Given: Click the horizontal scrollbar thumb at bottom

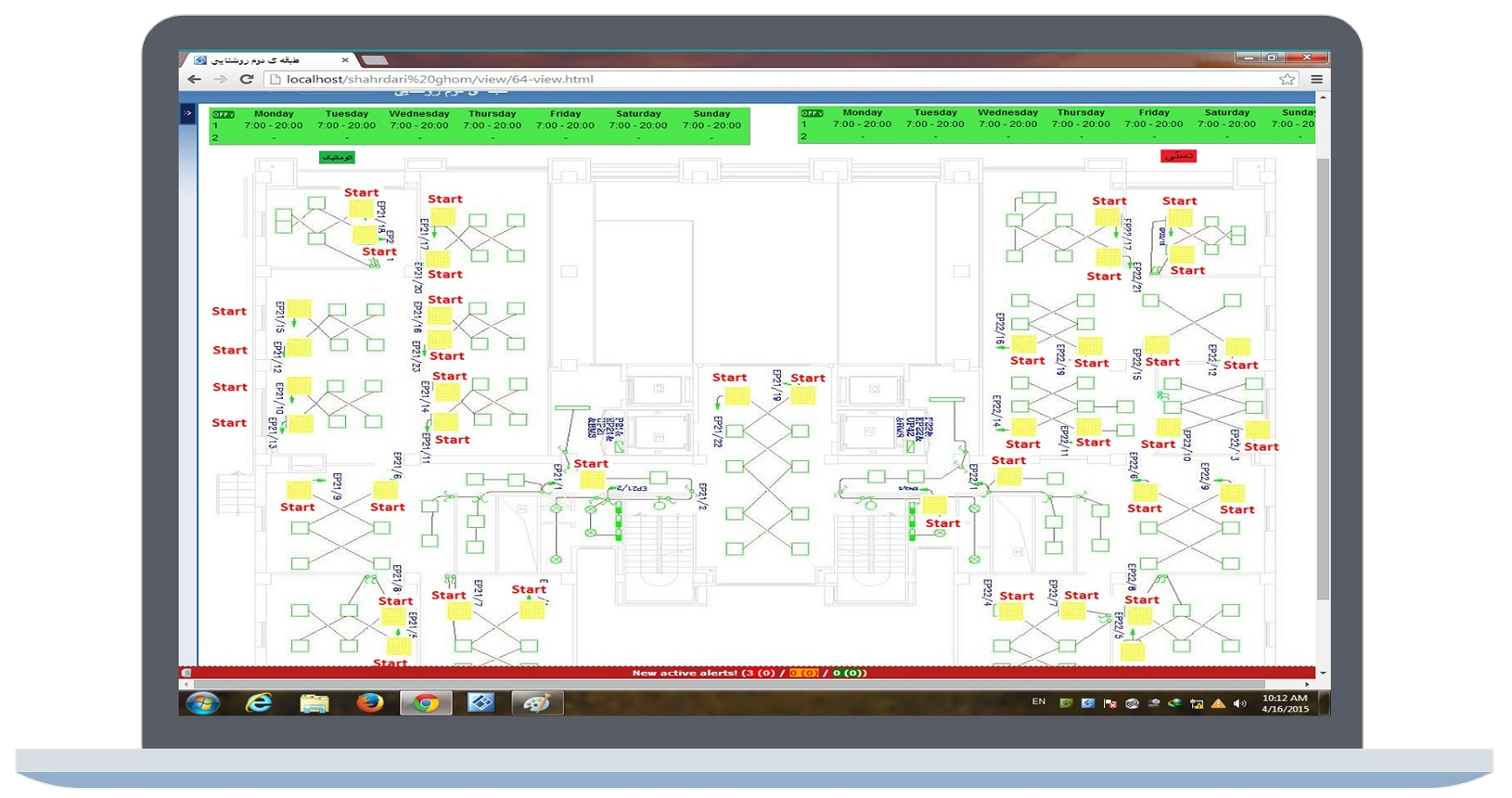Looking at the screenshot, I should 742,685.
